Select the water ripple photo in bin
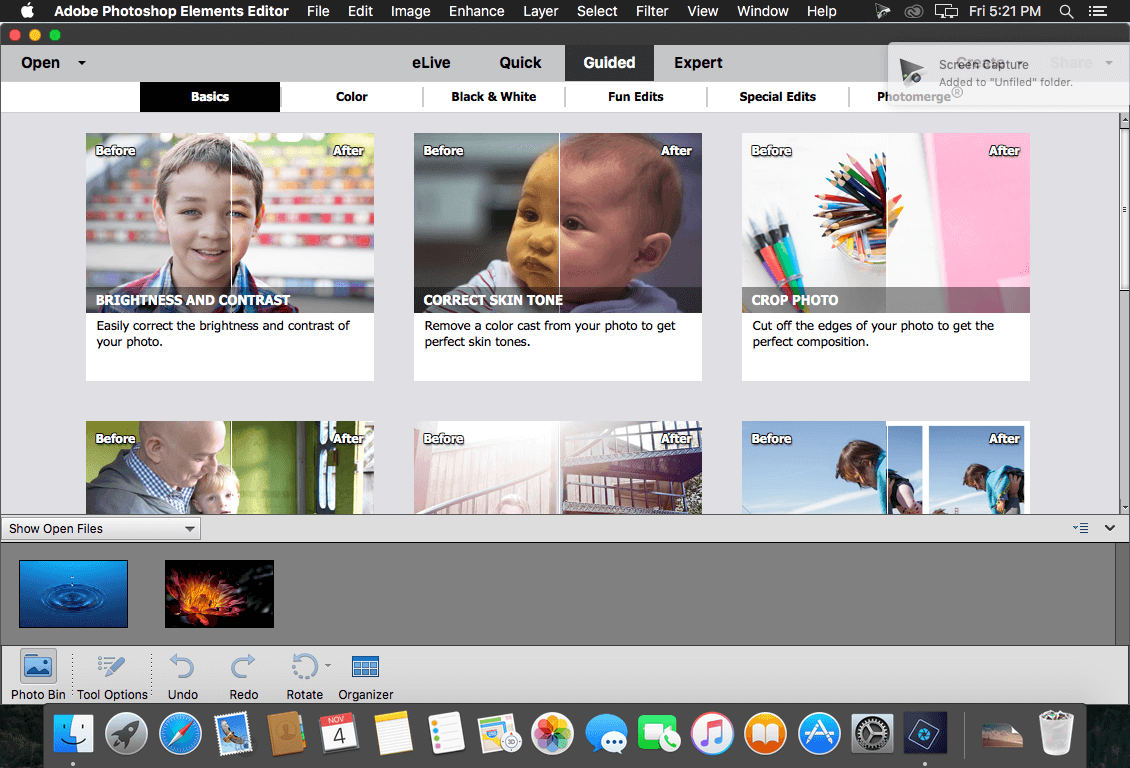The width and height of the screenshot is (1130, 768). click(74, 594)
